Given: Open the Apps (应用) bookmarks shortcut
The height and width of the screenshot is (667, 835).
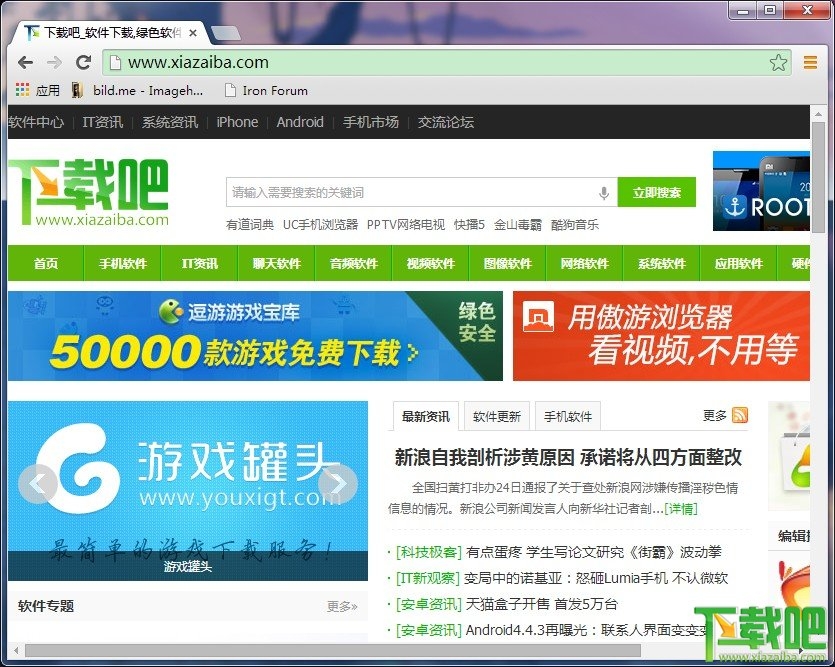Looking at the screenshot, I should 37,90.
